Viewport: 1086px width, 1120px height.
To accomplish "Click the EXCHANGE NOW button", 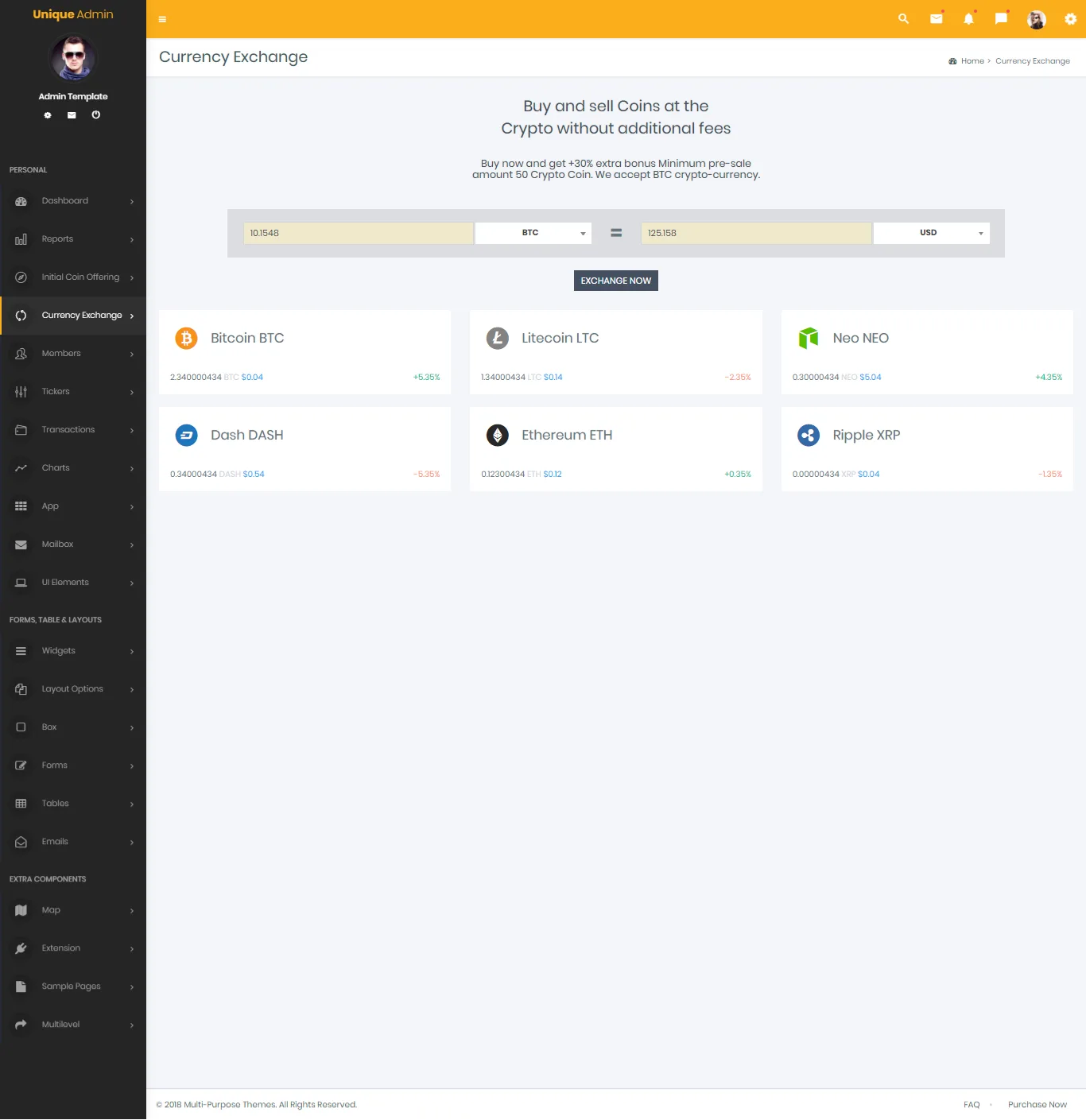I will [x=615, y=280].
